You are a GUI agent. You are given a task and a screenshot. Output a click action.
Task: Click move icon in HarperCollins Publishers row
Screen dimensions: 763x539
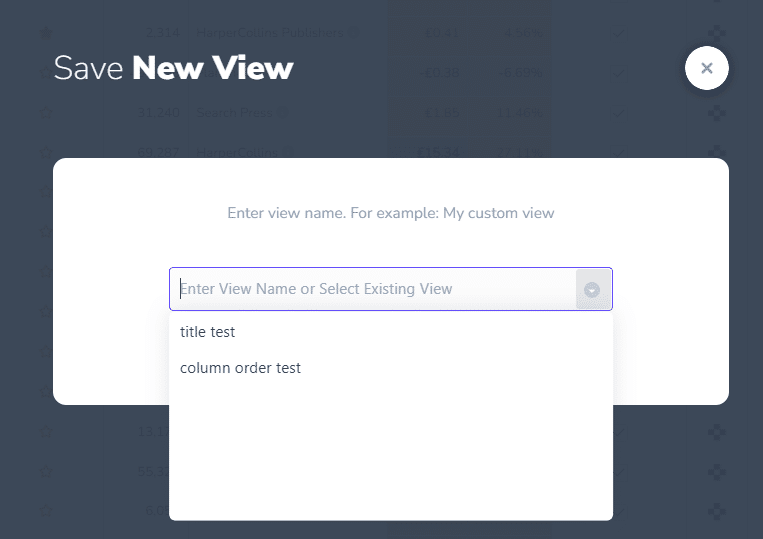[716, 33]
